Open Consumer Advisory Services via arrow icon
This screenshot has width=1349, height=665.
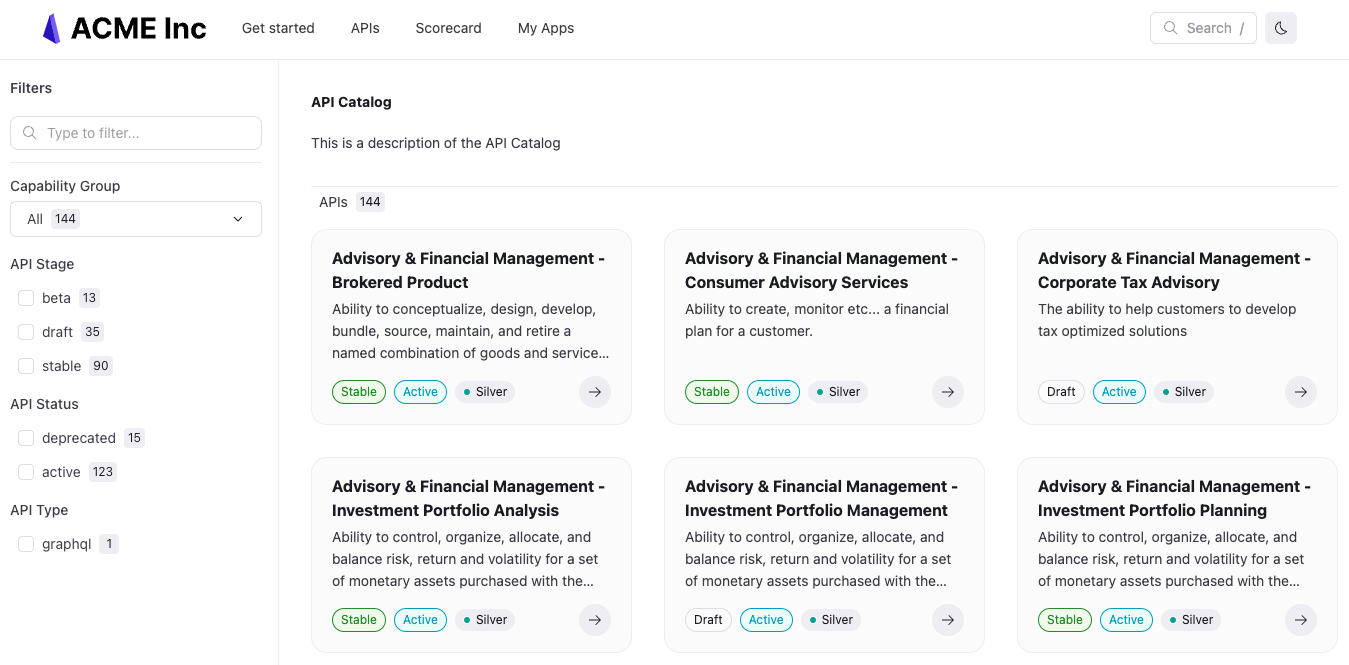pos(948,392)
